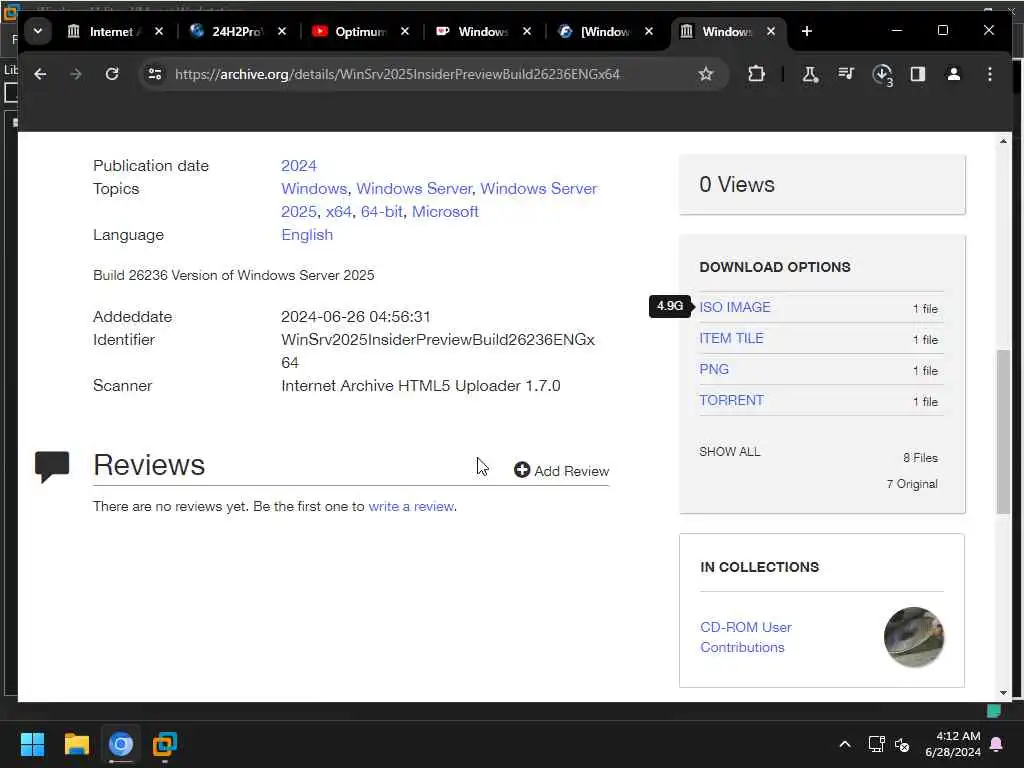The image size is (1024, 768).
Task: Open the media controls icon
Action: 846,74
